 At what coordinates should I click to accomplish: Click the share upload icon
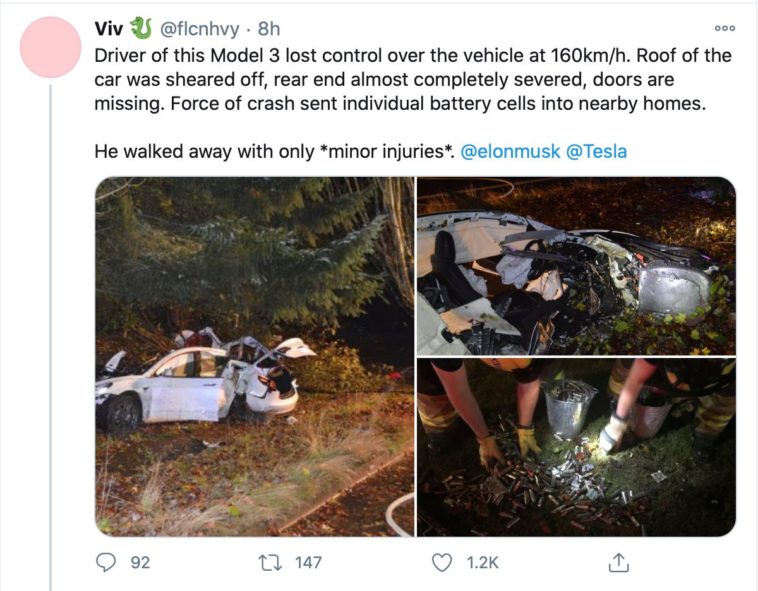[617, 562]
